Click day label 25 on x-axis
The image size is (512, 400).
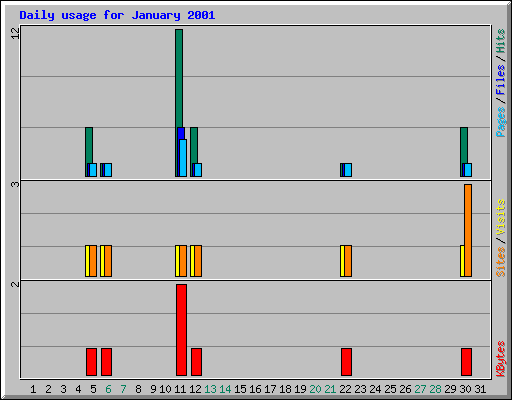[390, 389]
